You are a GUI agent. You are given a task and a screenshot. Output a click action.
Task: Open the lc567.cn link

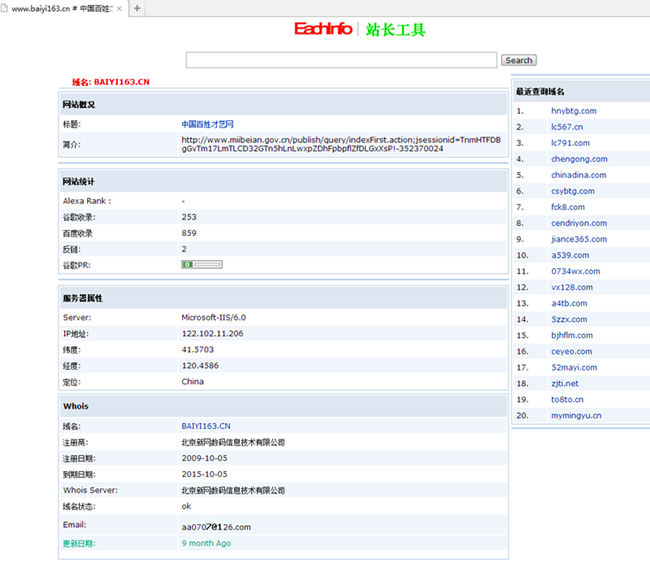pyautogui.click(x=567, y=127)
